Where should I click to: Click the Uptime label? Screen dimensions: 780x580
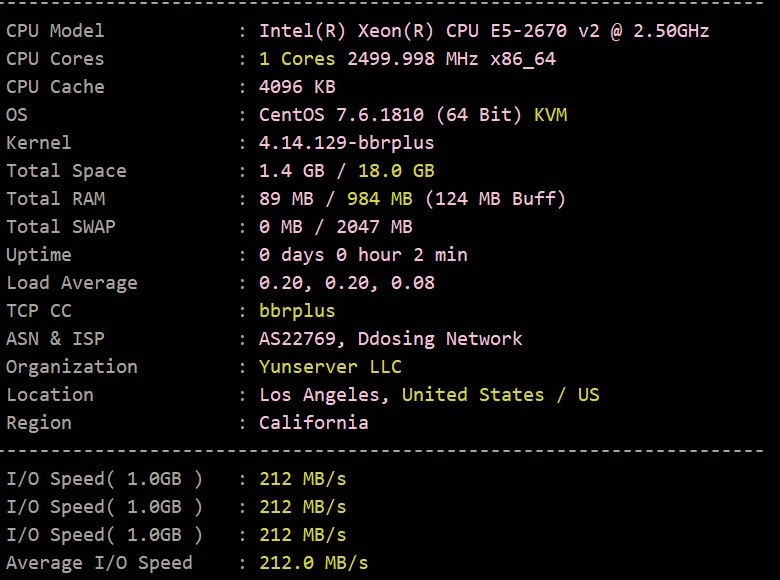[x=39, y=255]
